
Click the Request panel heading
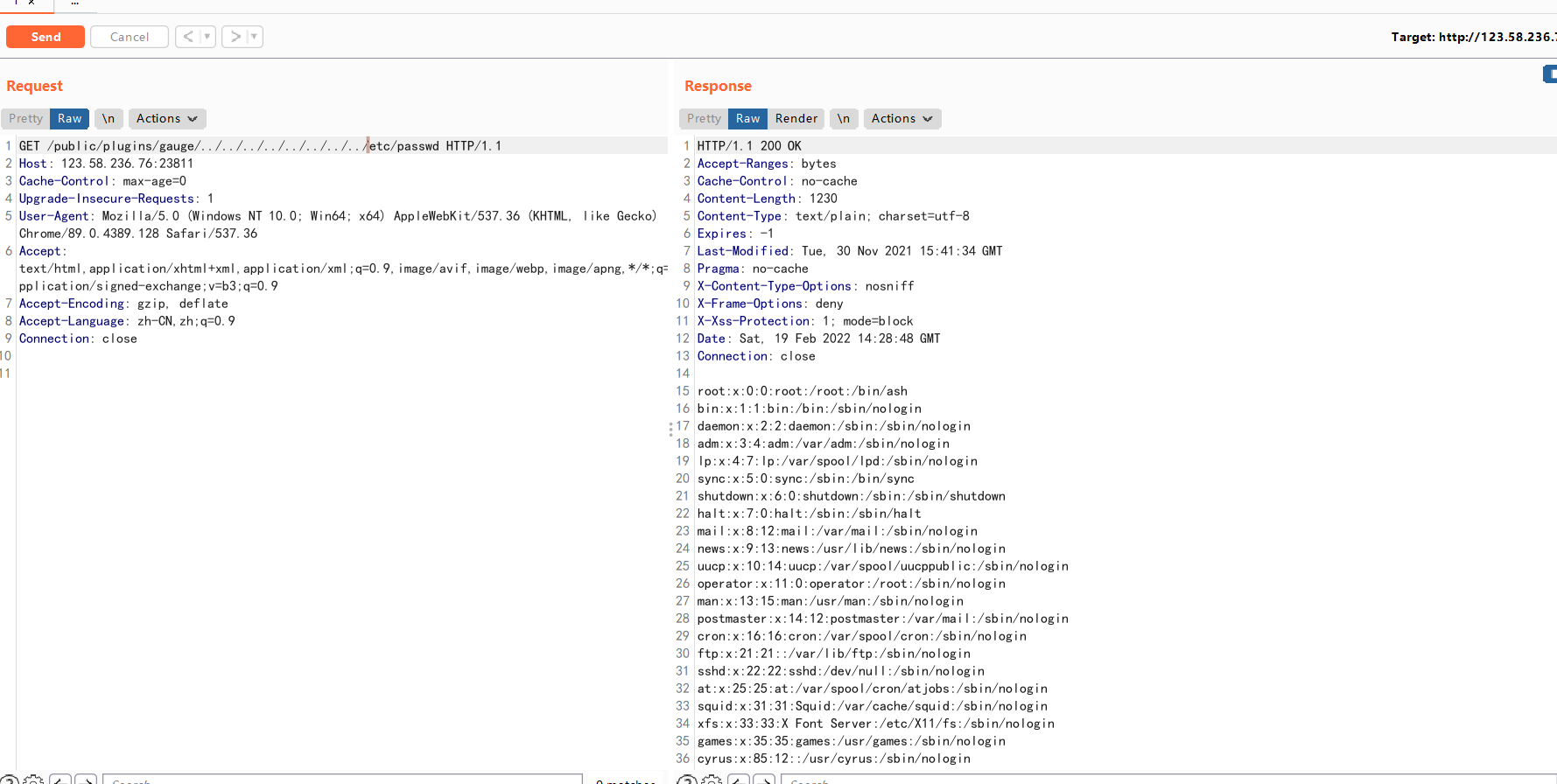(x=35, y=86)
